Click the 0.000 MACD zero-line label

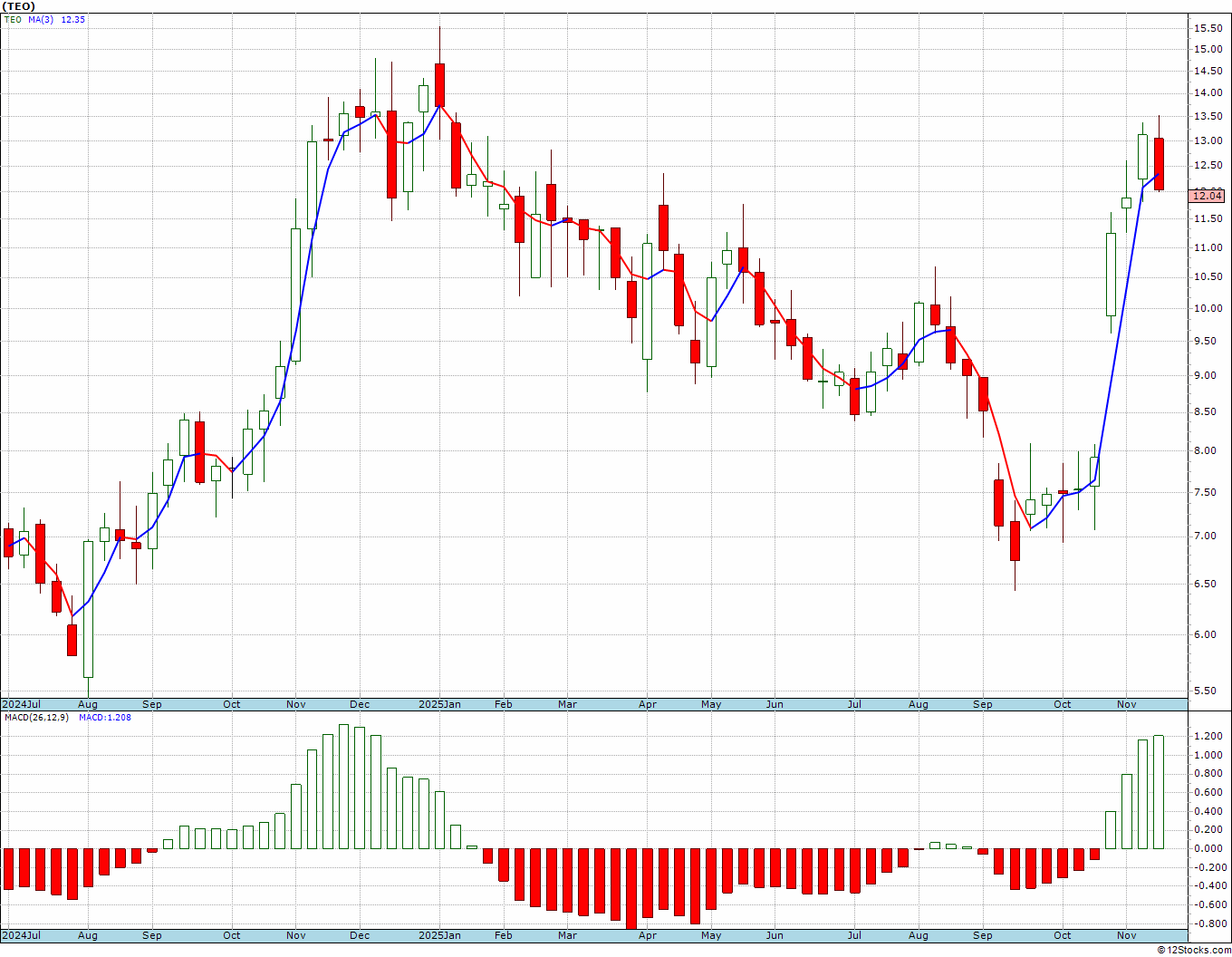1208,849
